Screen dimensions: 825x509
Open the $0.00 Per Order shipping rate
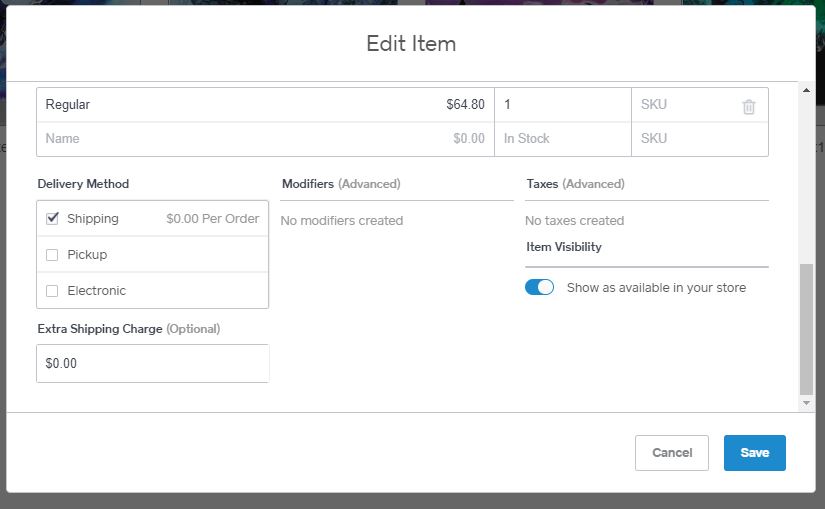(213, 218)
